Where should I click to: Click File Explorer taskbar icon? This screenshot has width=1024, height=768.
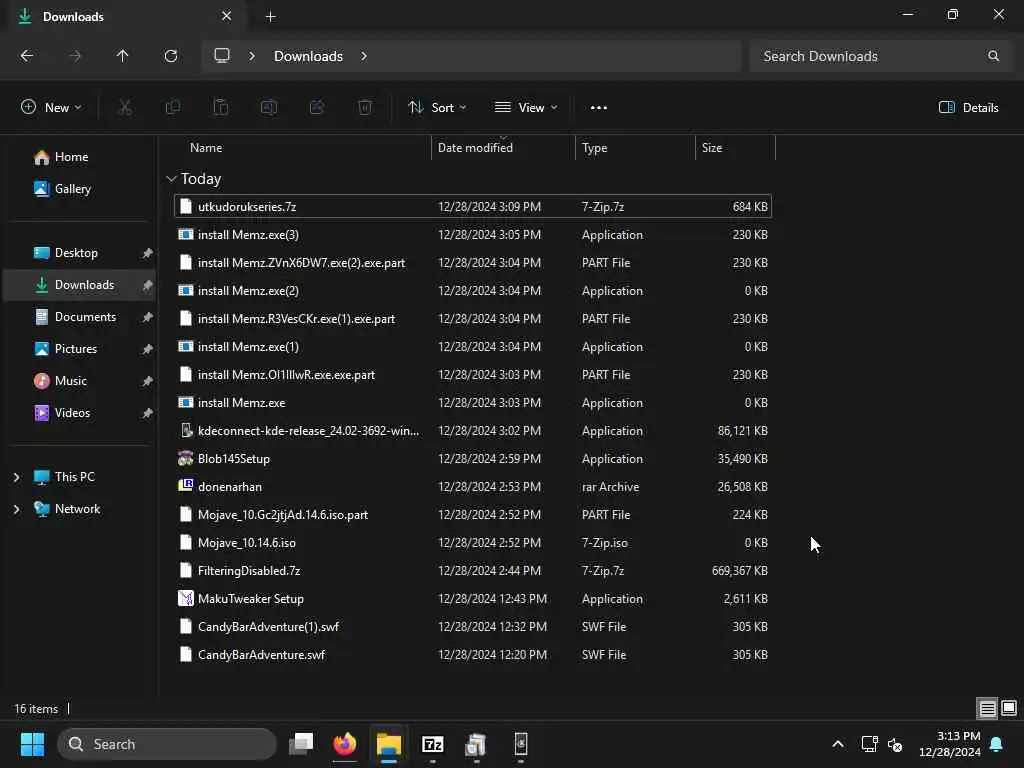tap(389, 744)
